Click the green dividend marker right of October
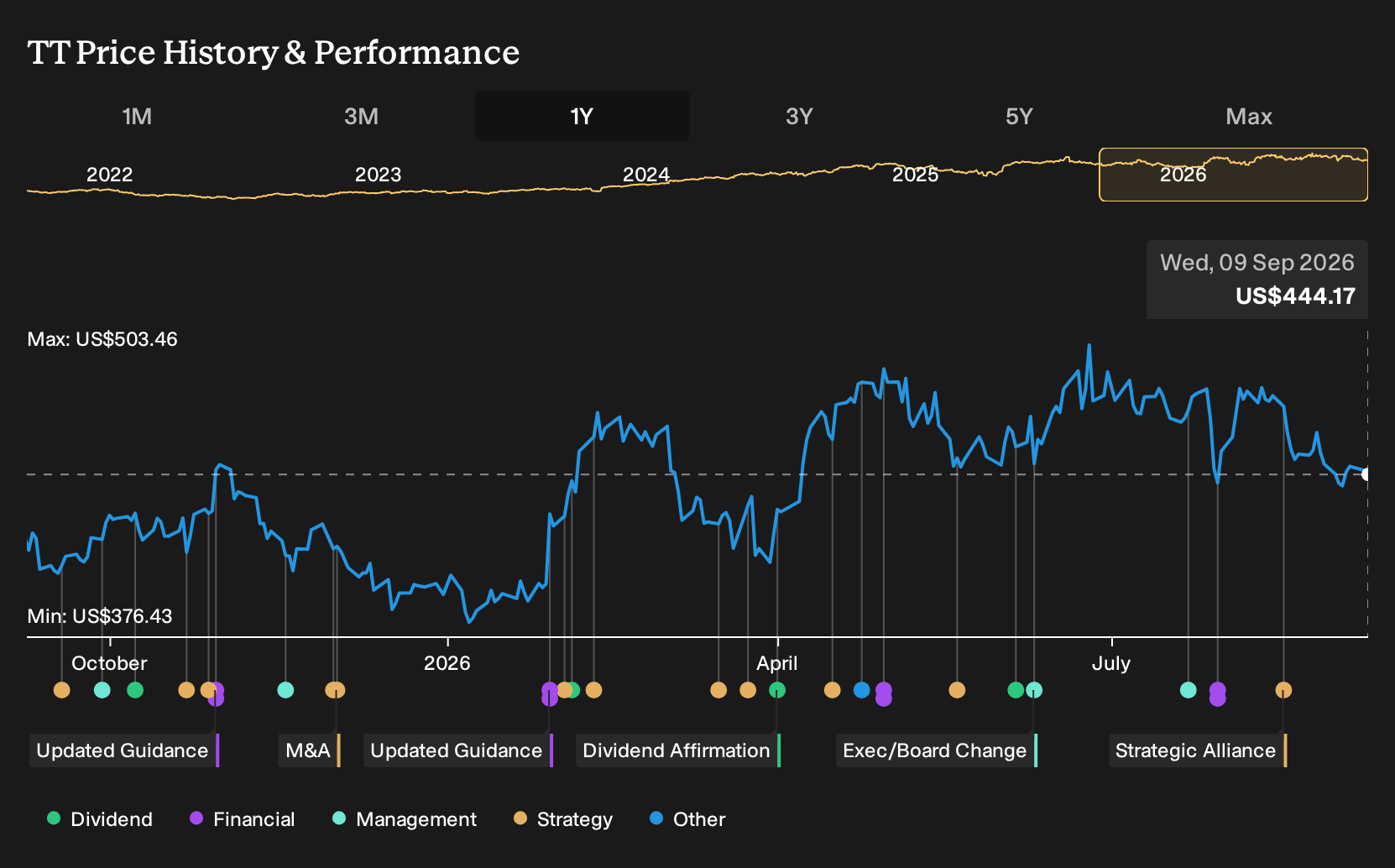The height and width of the screenshot is (868, 1395). point(135,690)
